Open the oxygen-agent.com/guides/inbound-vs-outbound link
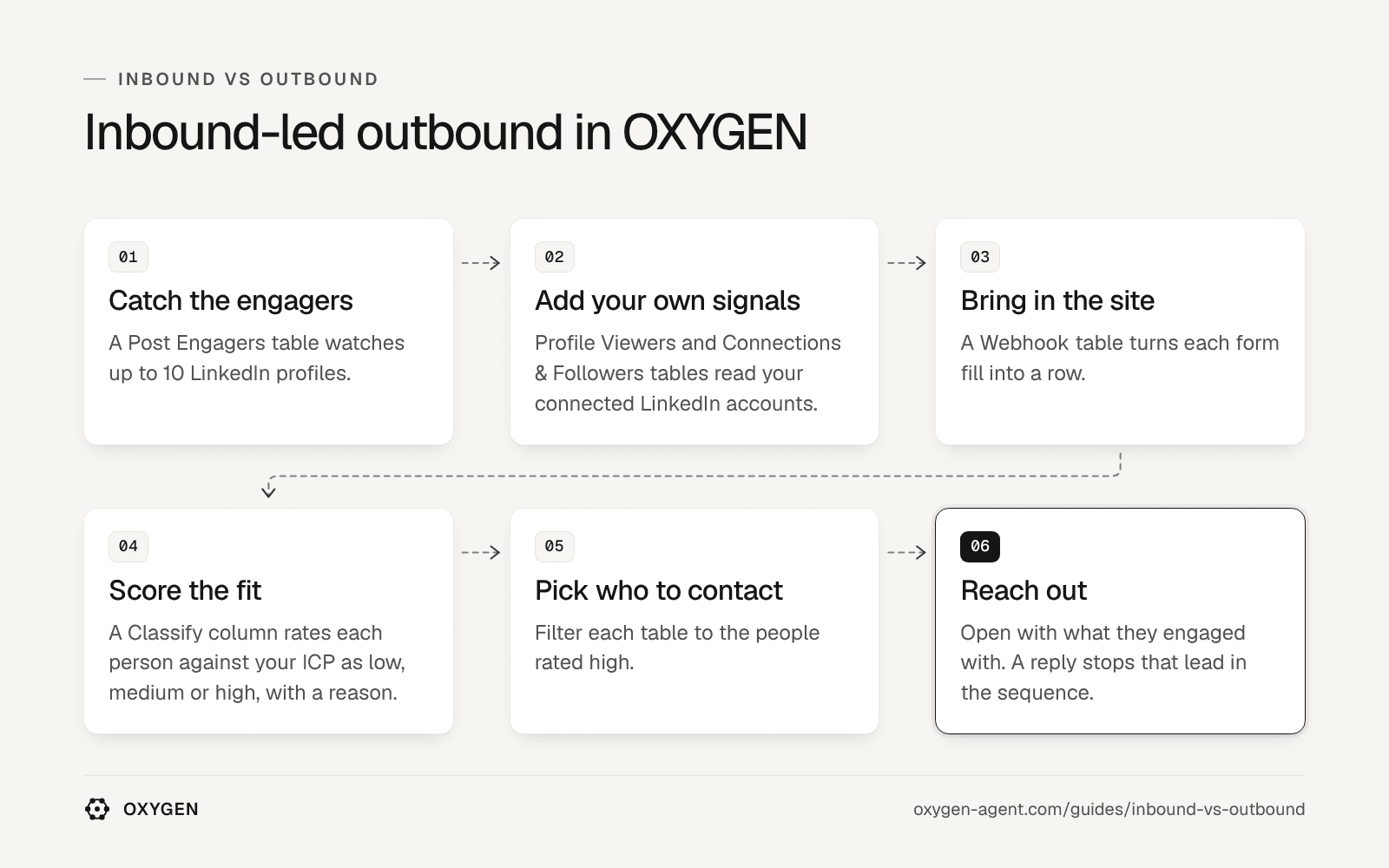This screenshot has height=868, width=1389. (1109, 809)
